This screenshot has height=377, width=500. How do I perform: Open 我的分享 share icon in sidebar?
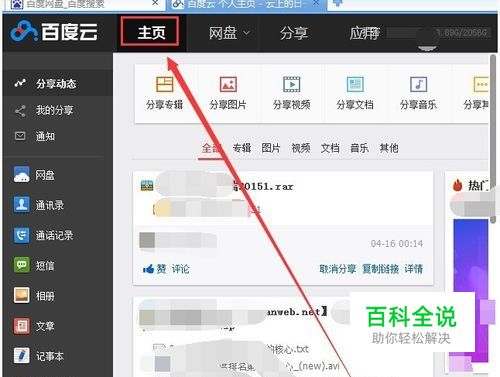tap(20, 110)
